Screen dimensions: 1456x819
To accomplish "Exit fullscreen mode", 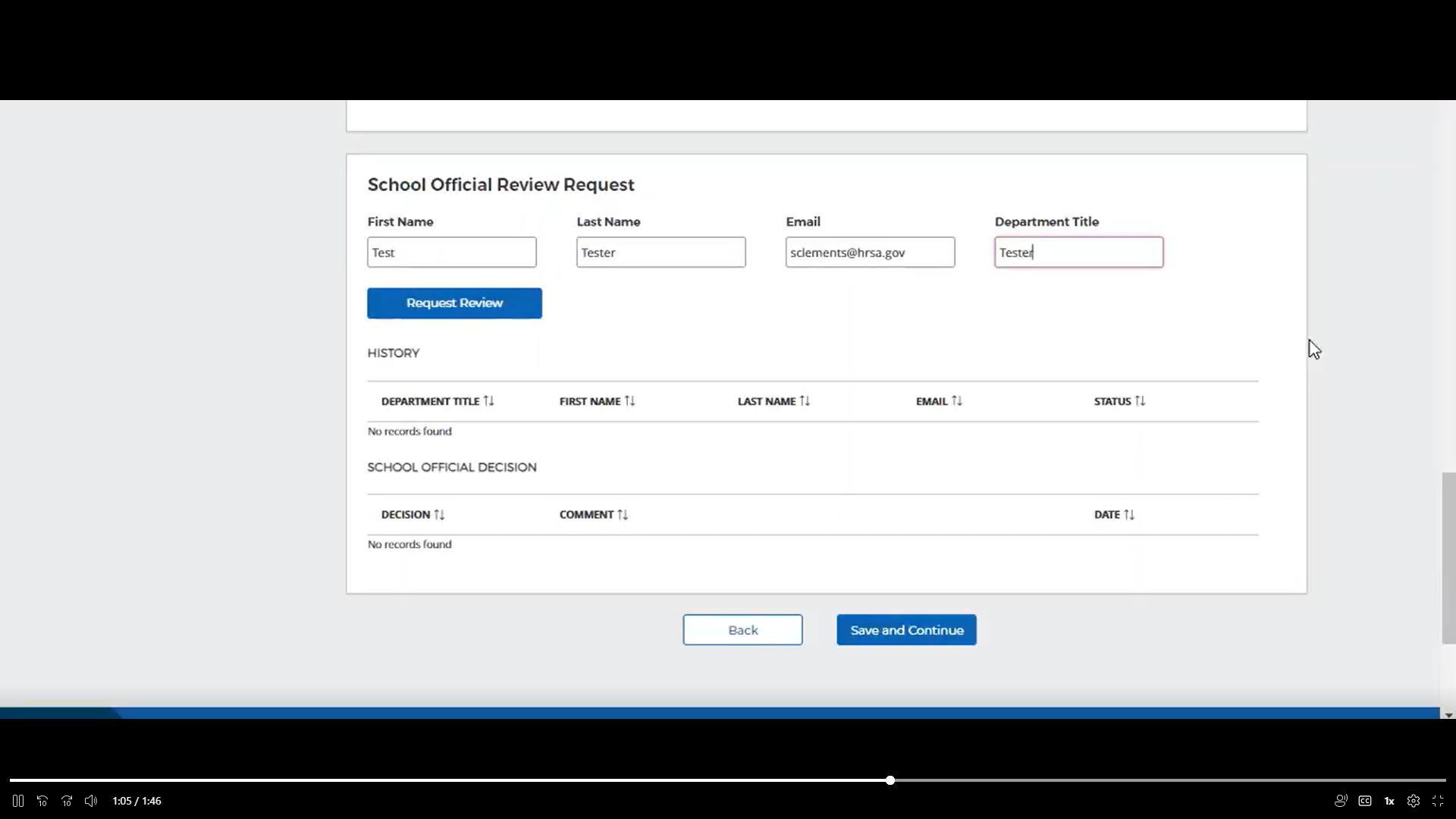I will [1438, 801].
